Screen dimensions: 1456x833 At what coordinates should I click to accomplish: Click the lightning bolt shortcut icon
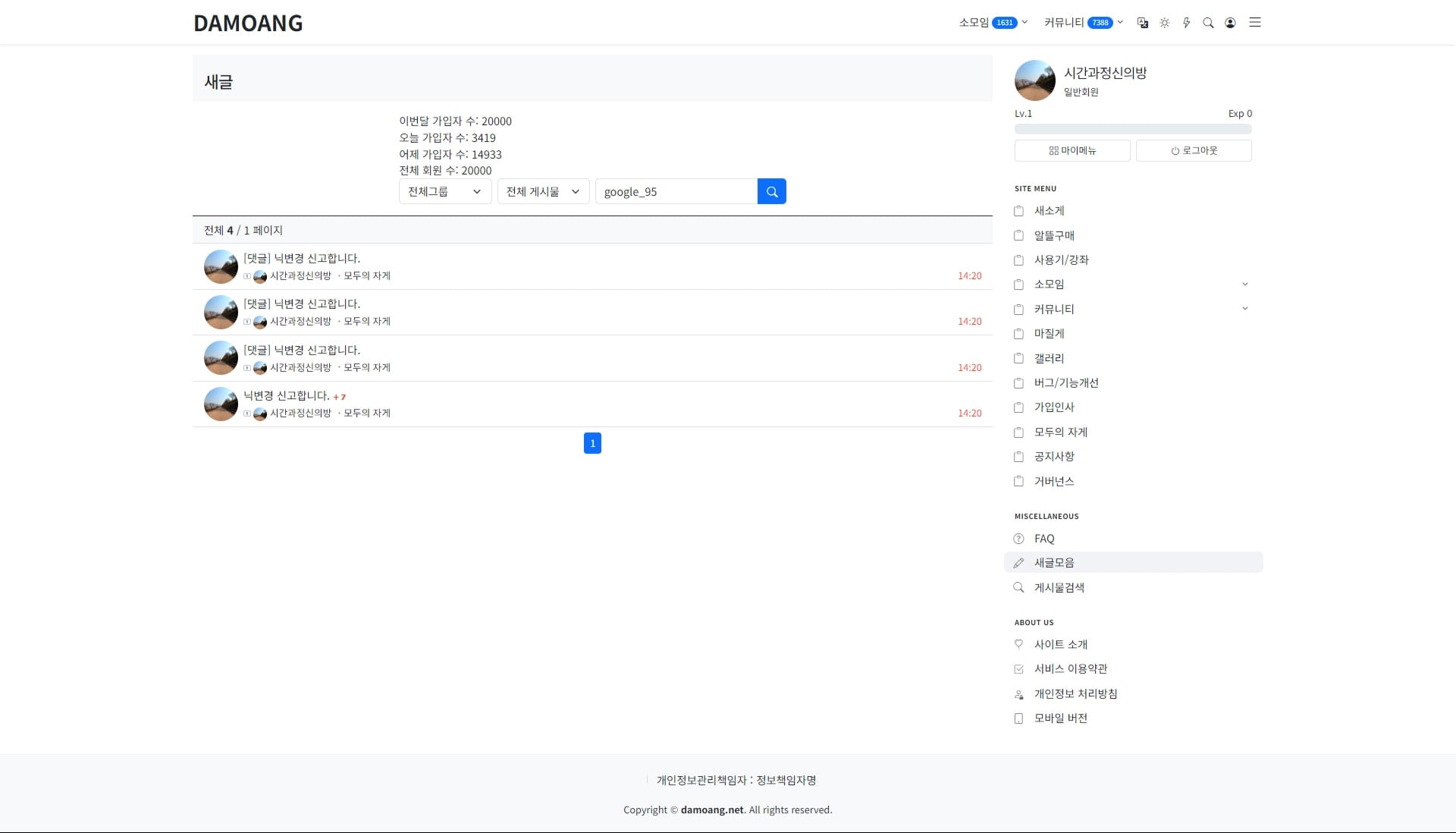point(1187,23)
